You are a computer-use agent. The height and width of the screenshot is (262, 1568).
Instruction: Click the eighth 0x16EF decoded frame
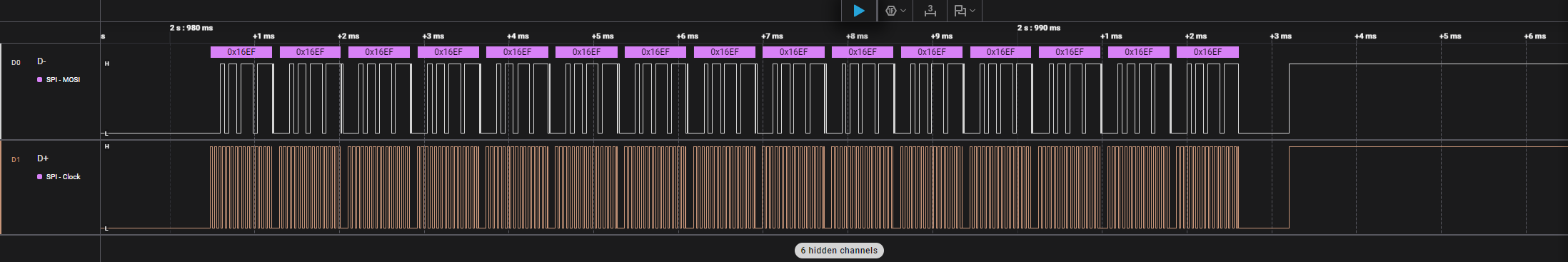tap(725, 52)
